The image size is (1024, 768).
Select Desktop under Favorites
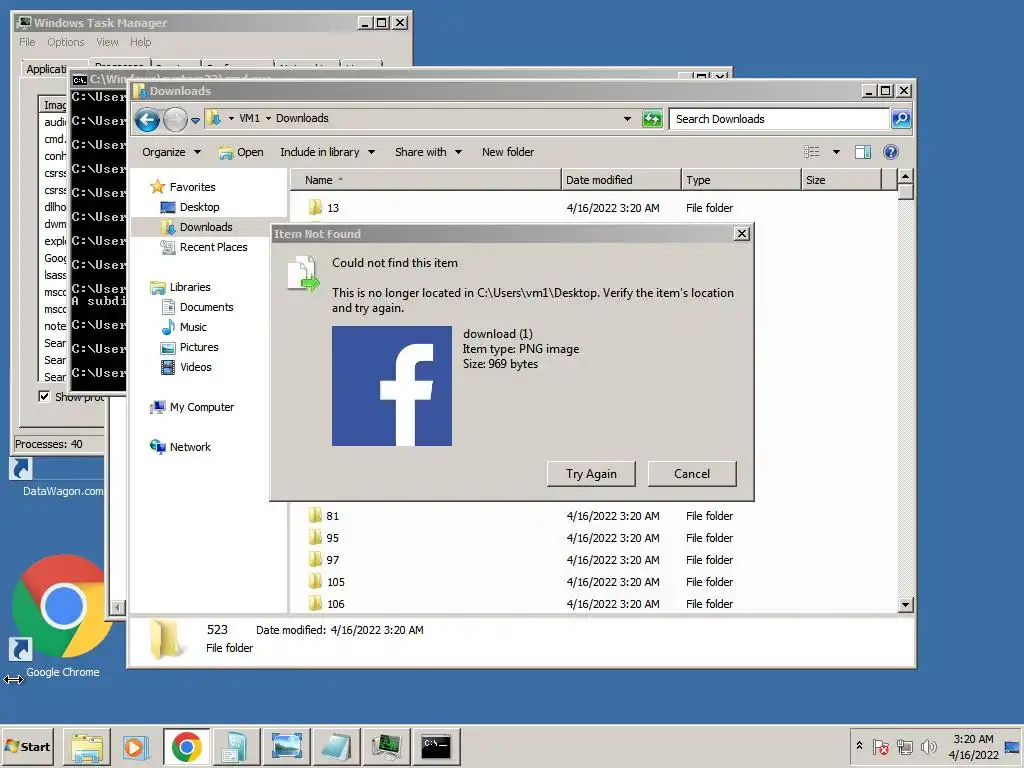coord(199,207)
